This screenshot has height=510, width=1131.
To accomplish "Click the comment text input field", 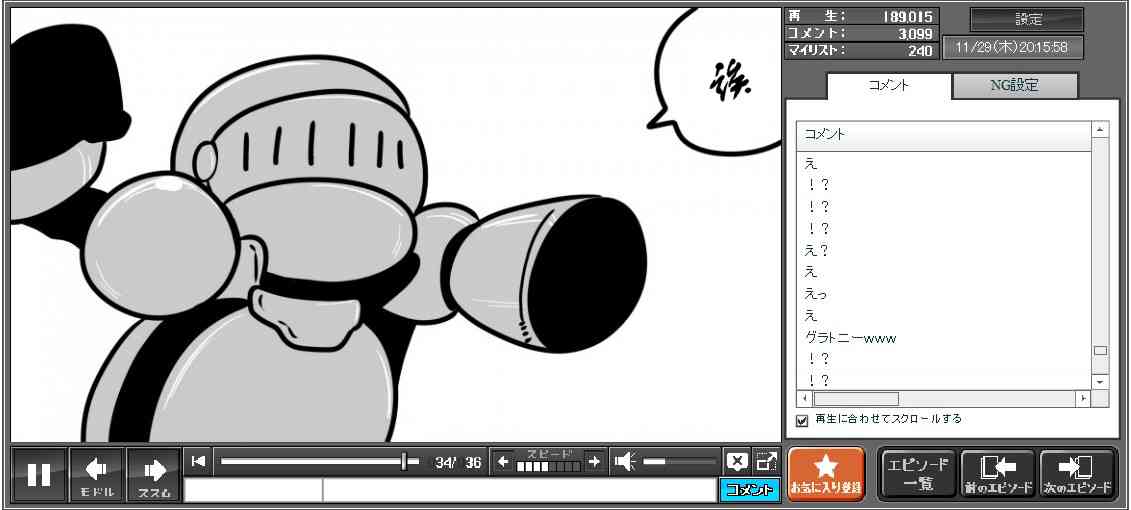I will [x=518, y=490].
